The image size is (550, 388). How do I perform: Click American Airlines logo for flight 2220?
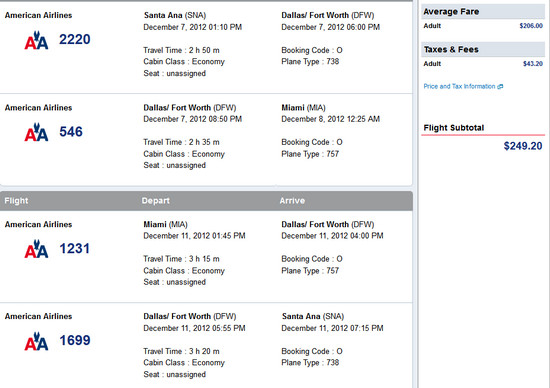[36, 40]
